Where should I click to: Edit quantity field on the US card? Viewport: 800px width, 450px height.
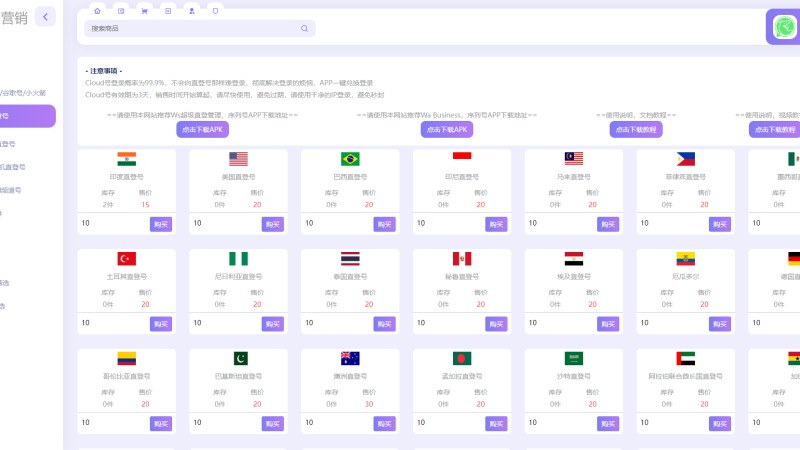pyautogui.click(x=225, y=223)
